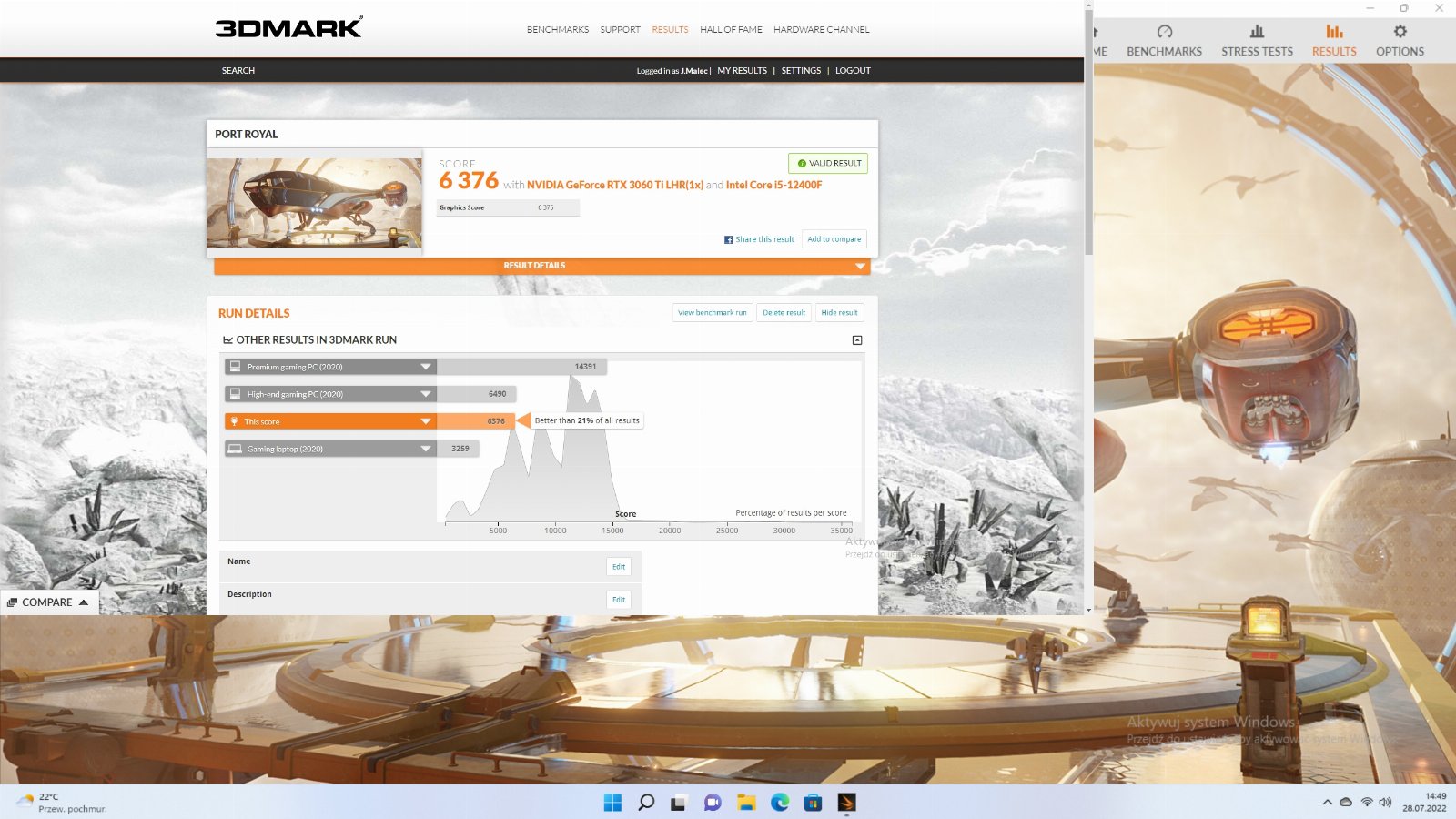Screen dimensions: 1456x819
Task: Open Microsoft Store from the taskbar
Action: pyautogui.click(x=814, y=803)
